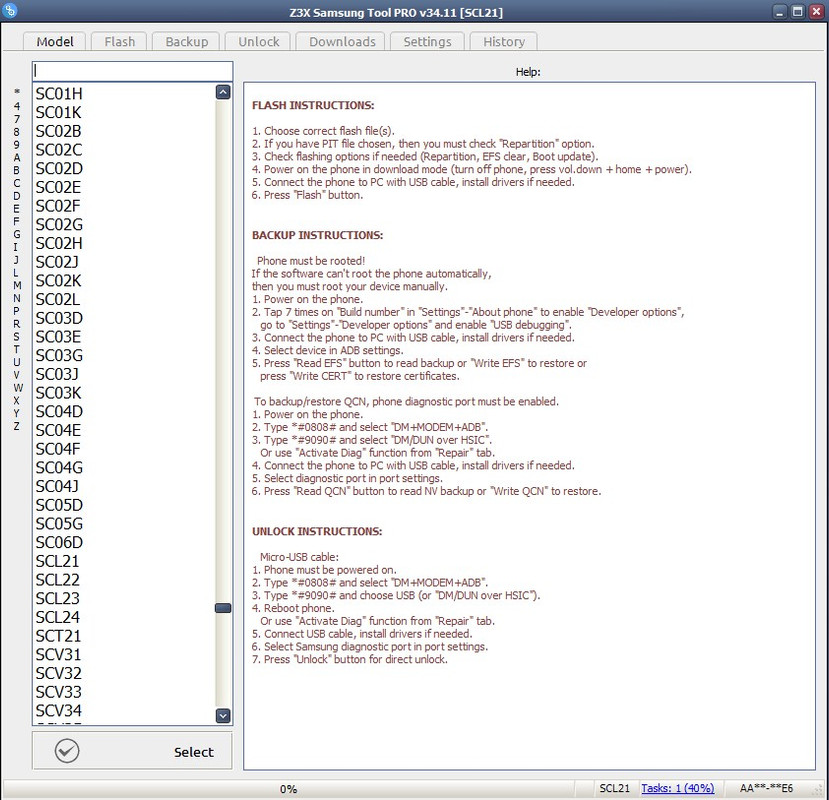Select model SC06D

click(x=124, y=542)
